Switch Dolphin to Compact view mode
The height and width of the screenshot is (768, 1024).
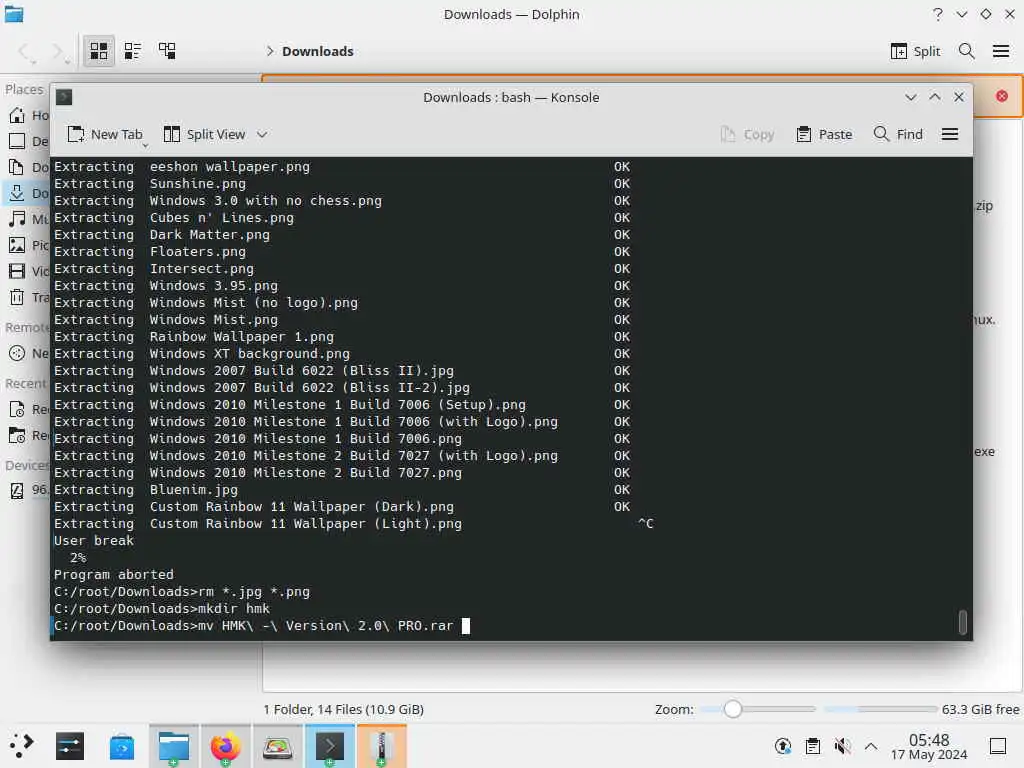pyautogui.click(x=133, y=51)
